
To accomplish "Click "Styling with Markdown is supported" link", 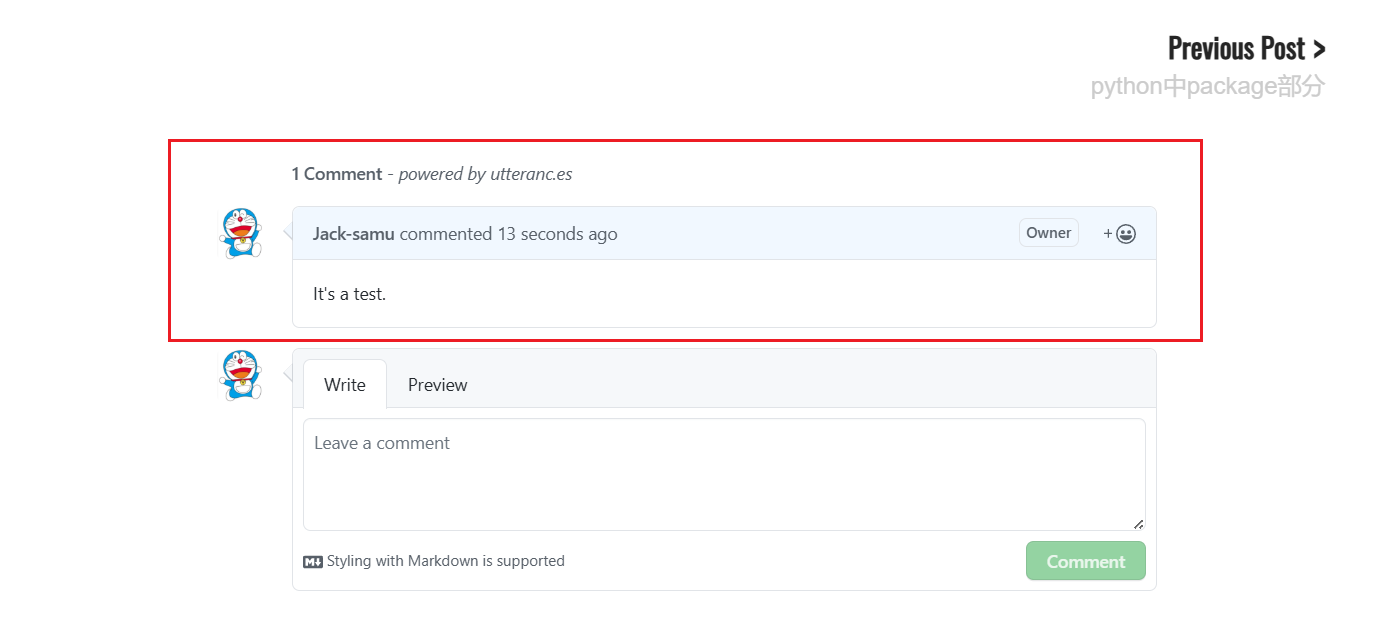I will tap(445, 562).
